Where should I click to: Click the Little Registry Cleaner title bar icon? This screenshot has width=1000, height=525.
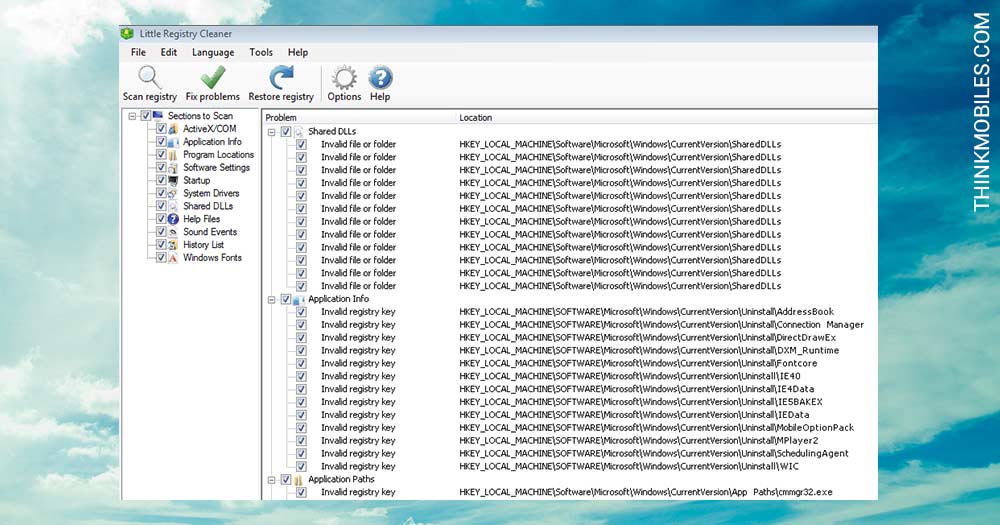click(128, 34)
